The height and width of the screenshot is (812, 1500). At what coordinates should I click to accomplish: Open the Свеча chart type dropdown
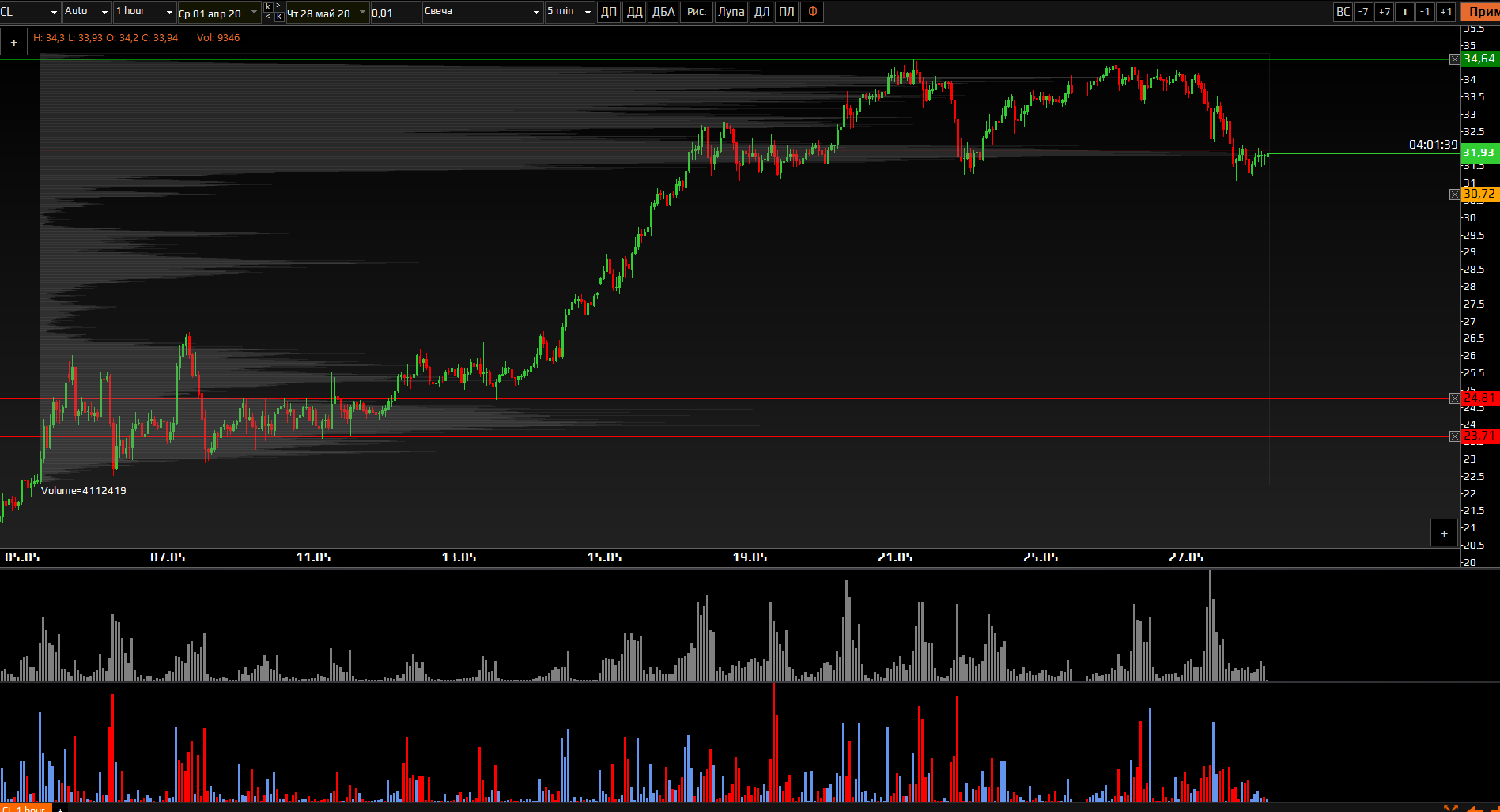[x=482, y=12]
